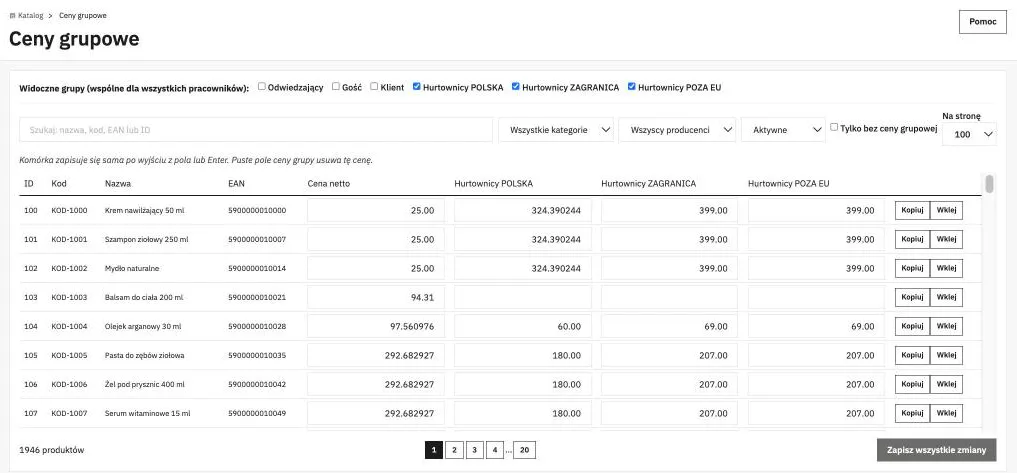Click Kopiuj for Balsam do ciała row
The height and width of the screenshot is (473, 1017).
pos(912,297)
